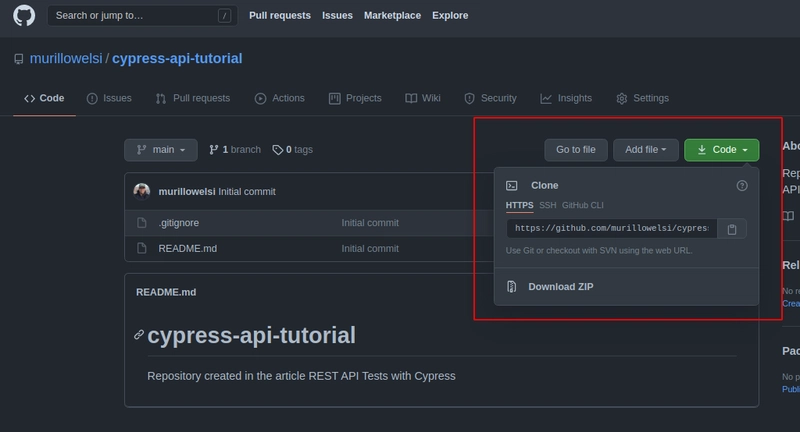
Task: Open Initial commit link in .gitignore row
Action: (370, 223)
